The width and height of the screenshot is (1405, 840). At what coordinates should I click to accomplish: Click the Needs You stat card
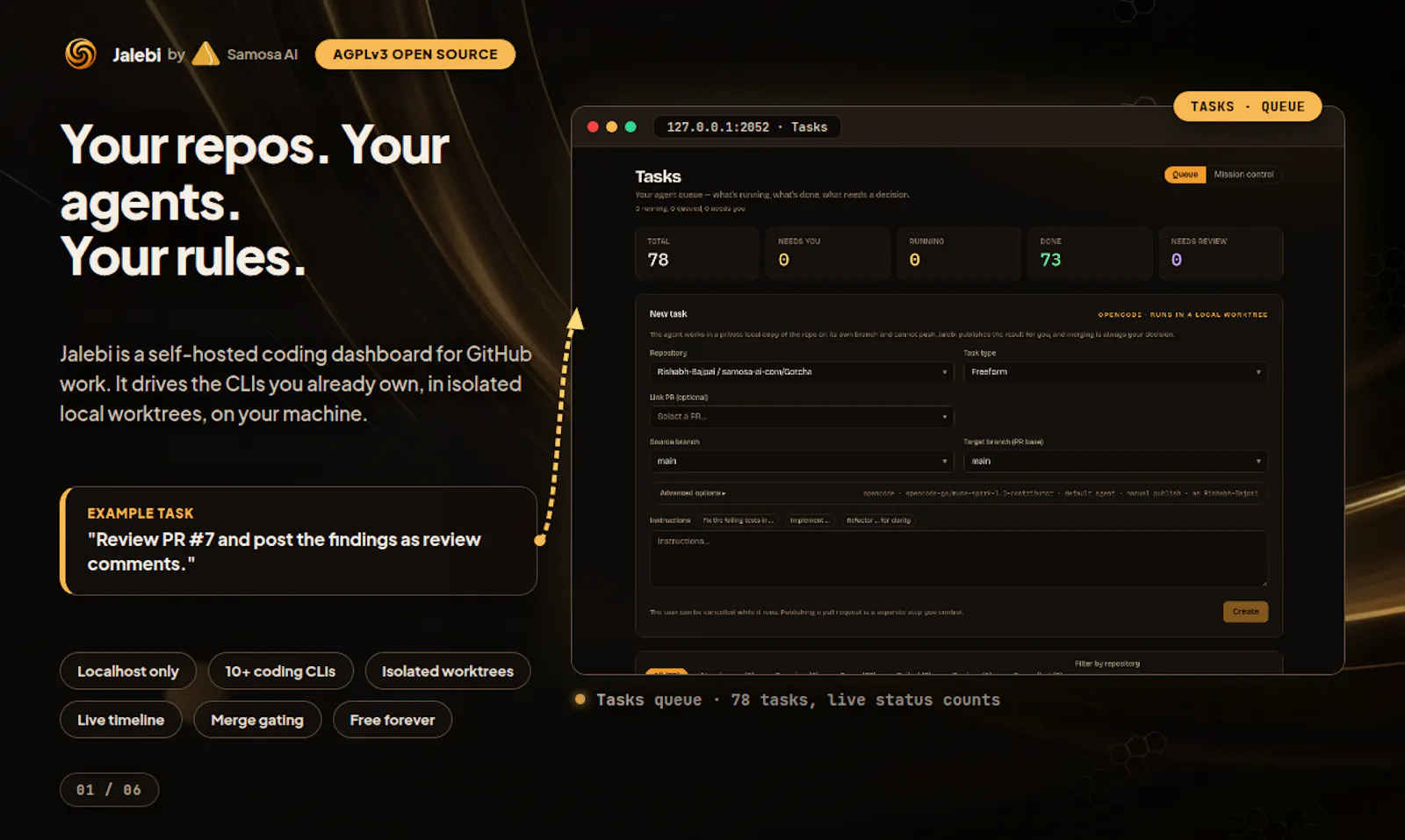[828, 254]
